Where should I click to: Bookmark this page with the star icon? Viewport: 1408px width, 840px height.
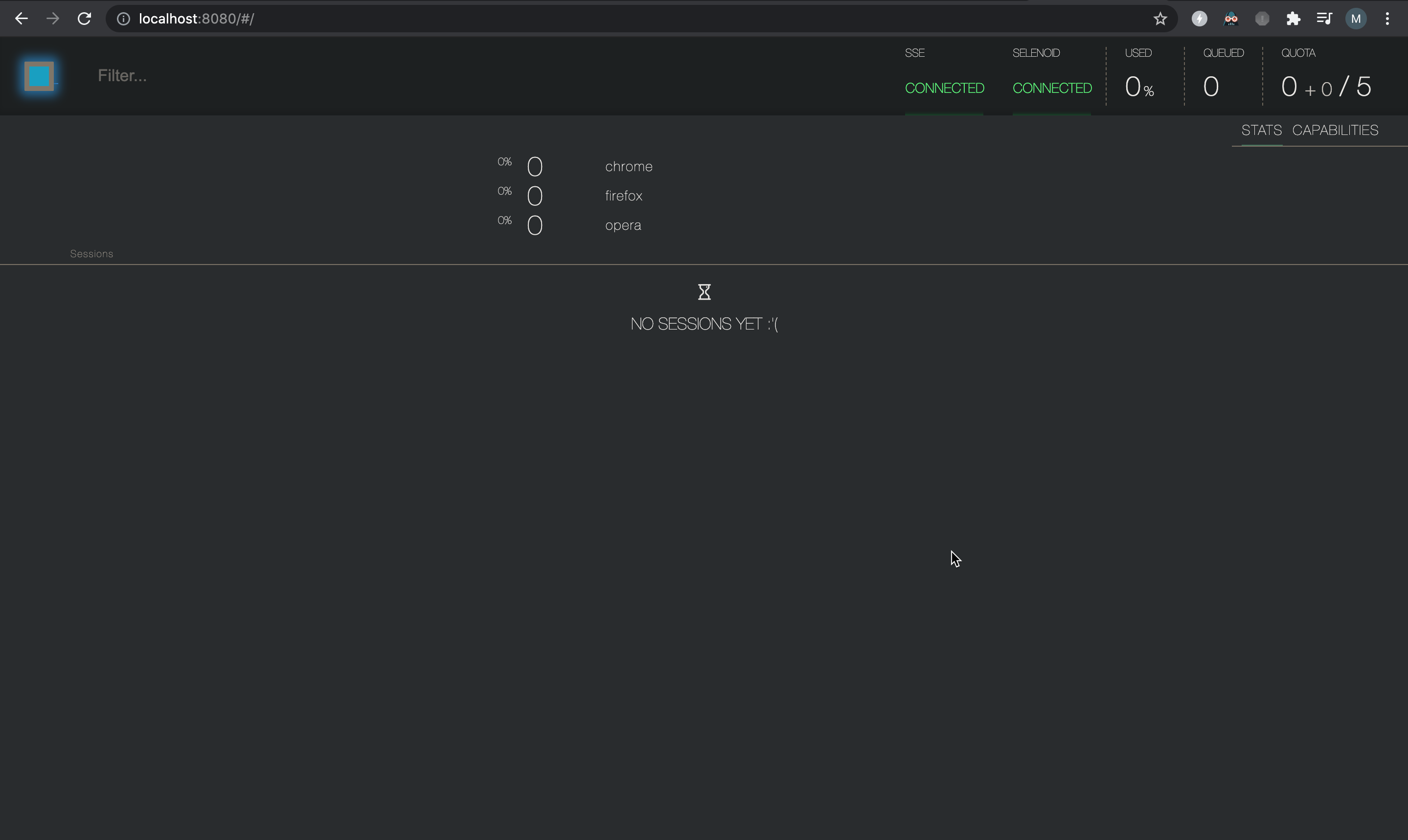click(x=1160, y=19)
